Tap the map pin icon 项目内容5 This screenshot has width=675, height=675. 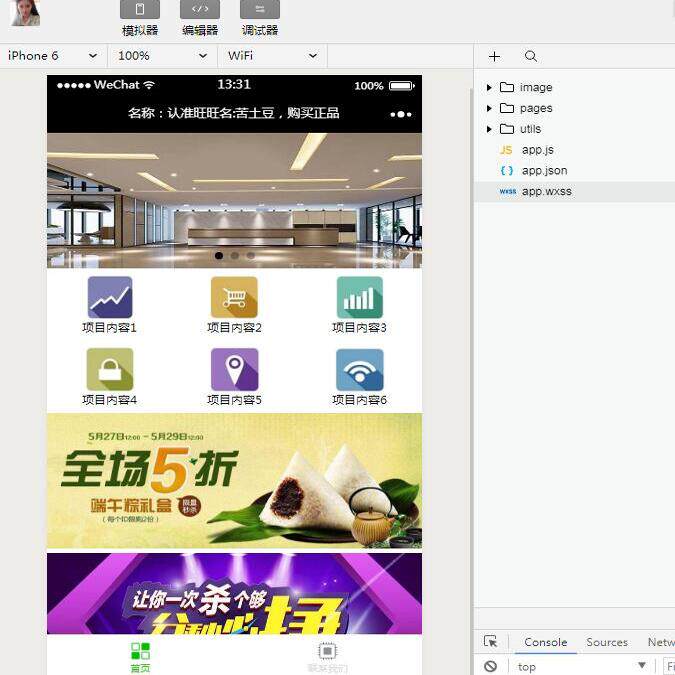click(235, 369)
